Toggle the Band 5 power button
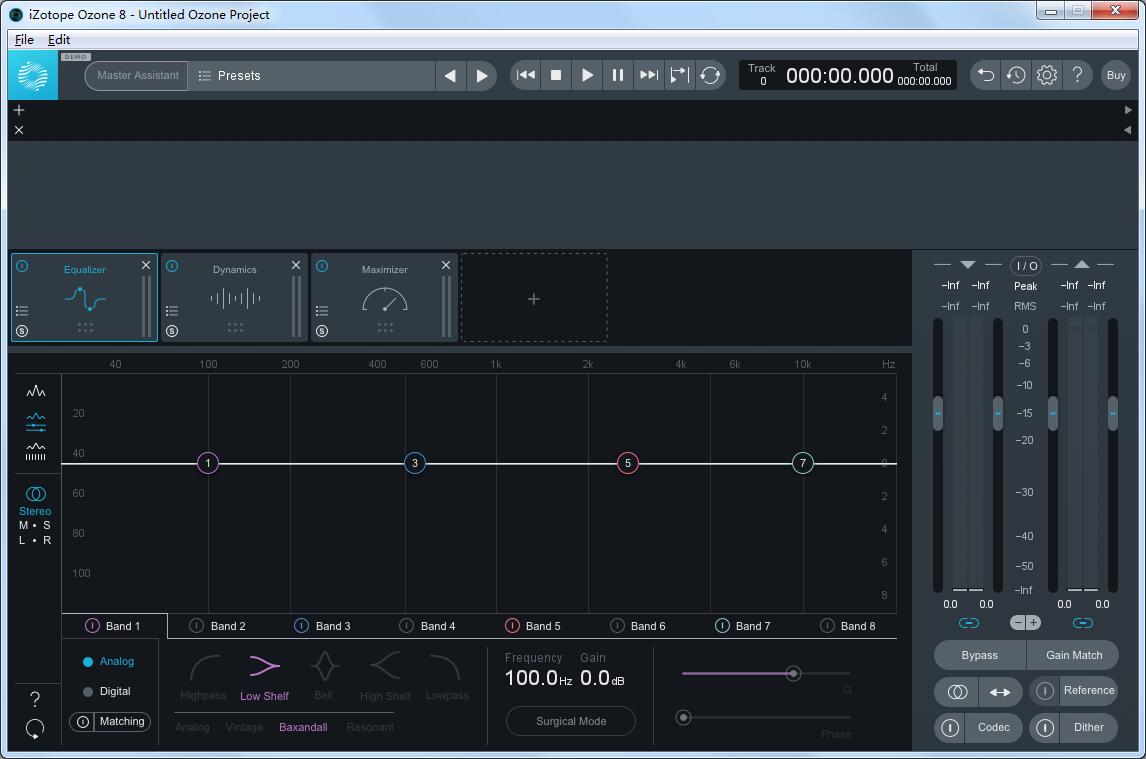Image resolution: width=1146 pixels, height=759 pixels. click(x=512, y=626)
